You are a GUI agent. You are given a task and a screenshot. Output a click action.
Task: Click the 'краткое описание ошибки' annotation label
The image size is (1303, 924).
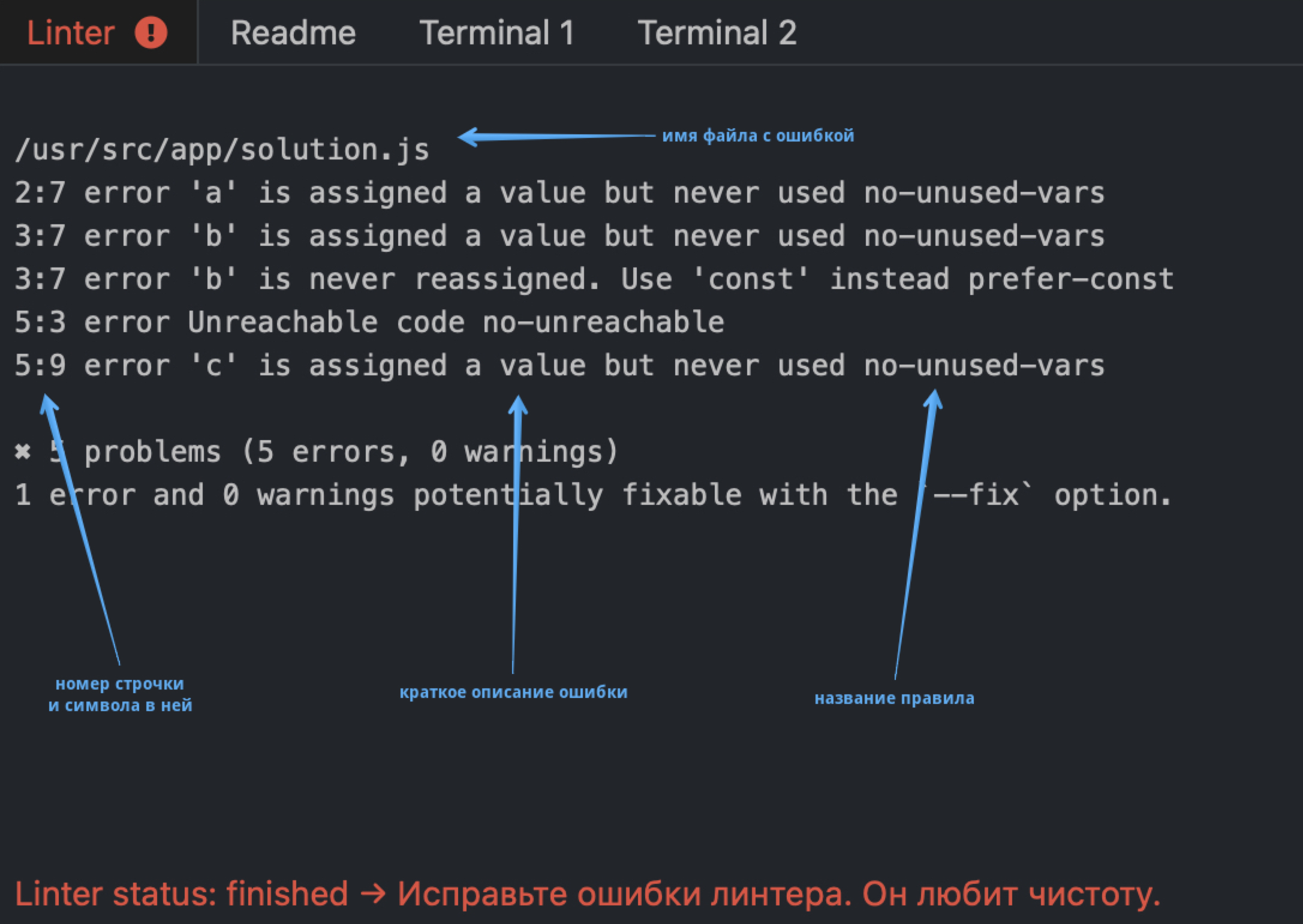[513, 692]
